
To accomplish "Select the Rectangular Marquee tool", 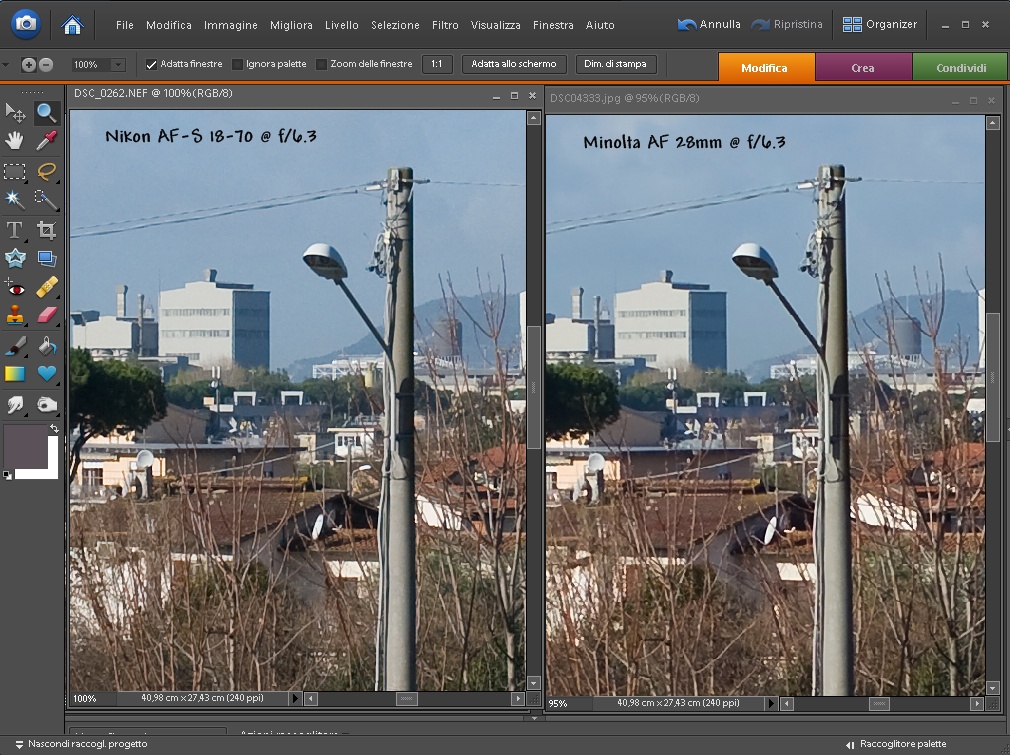I will pyautogui.click(x=15, y=171).
